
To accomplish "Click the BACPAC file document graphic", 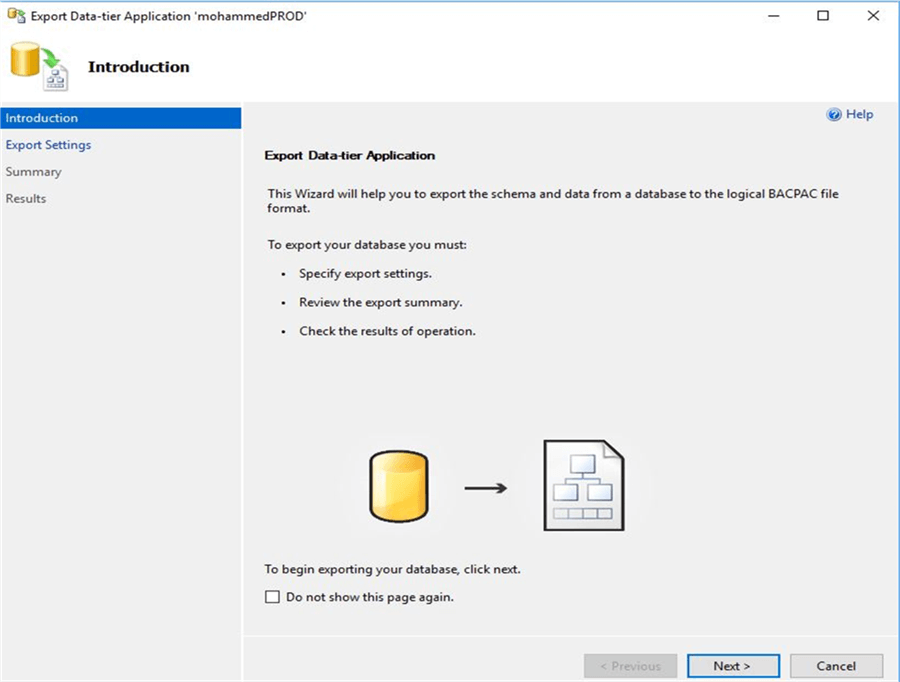I will pos(583,486).
